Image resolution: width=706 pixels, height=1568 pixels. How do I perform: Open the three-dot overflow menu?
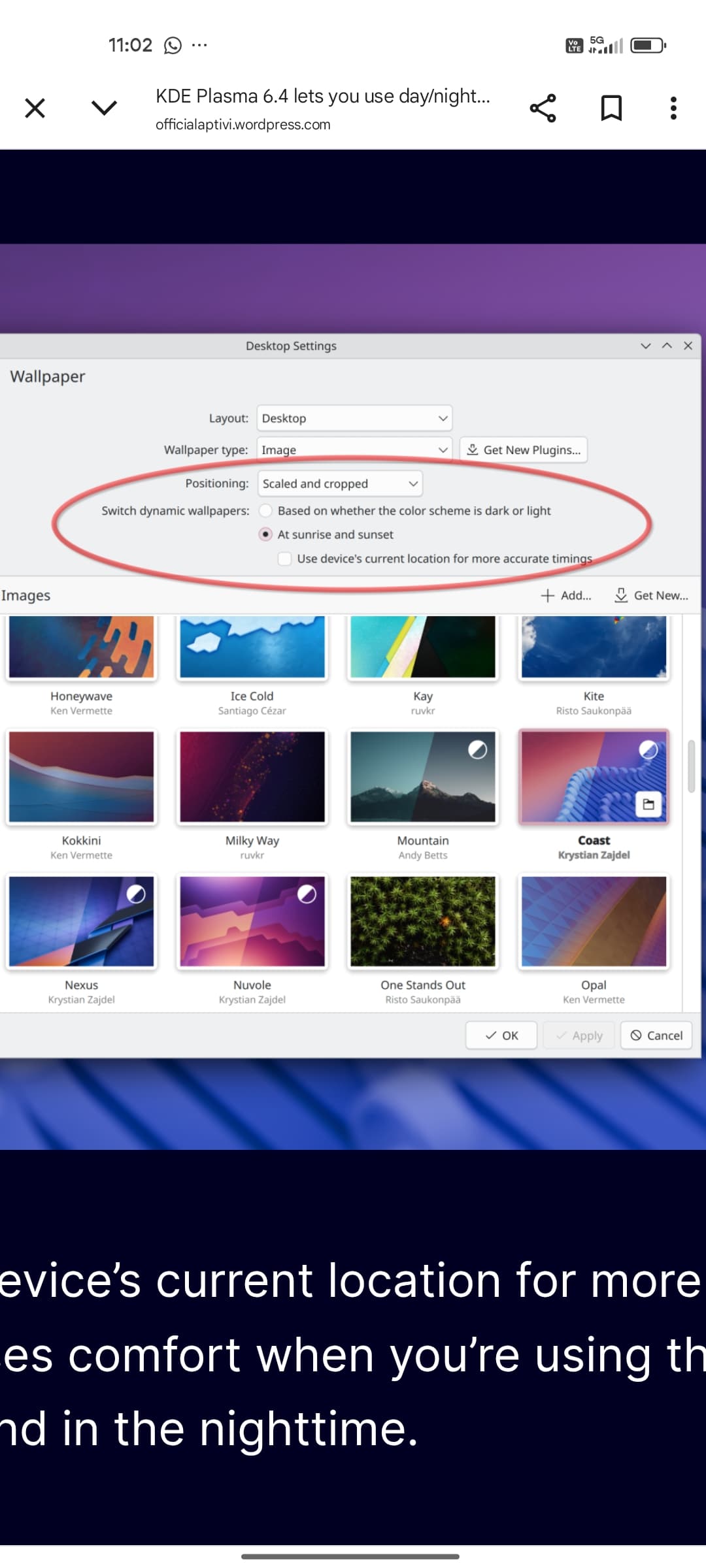673,108
